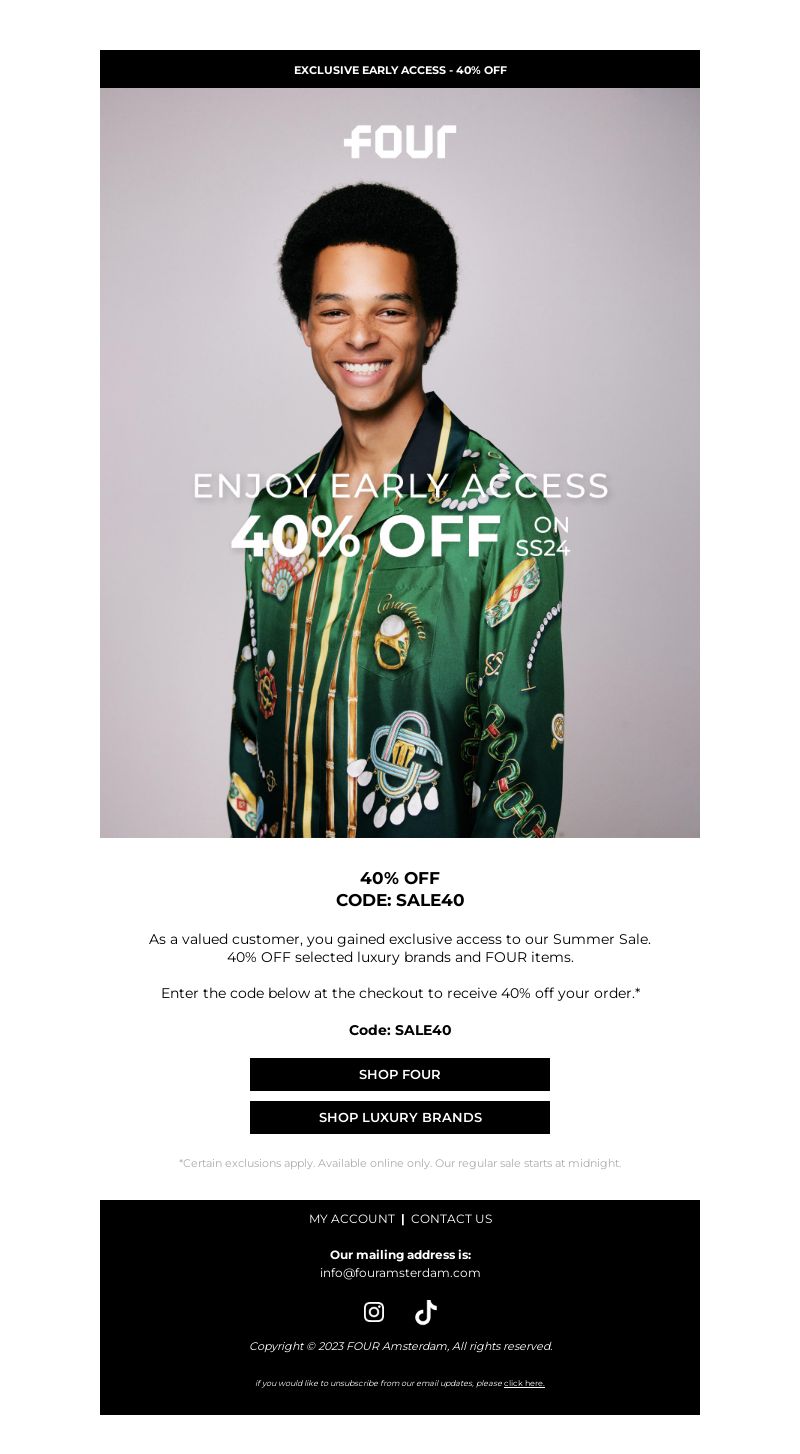
Task: Select the bold 'CODE: SALE40' heading
Action: click(400, 900)
